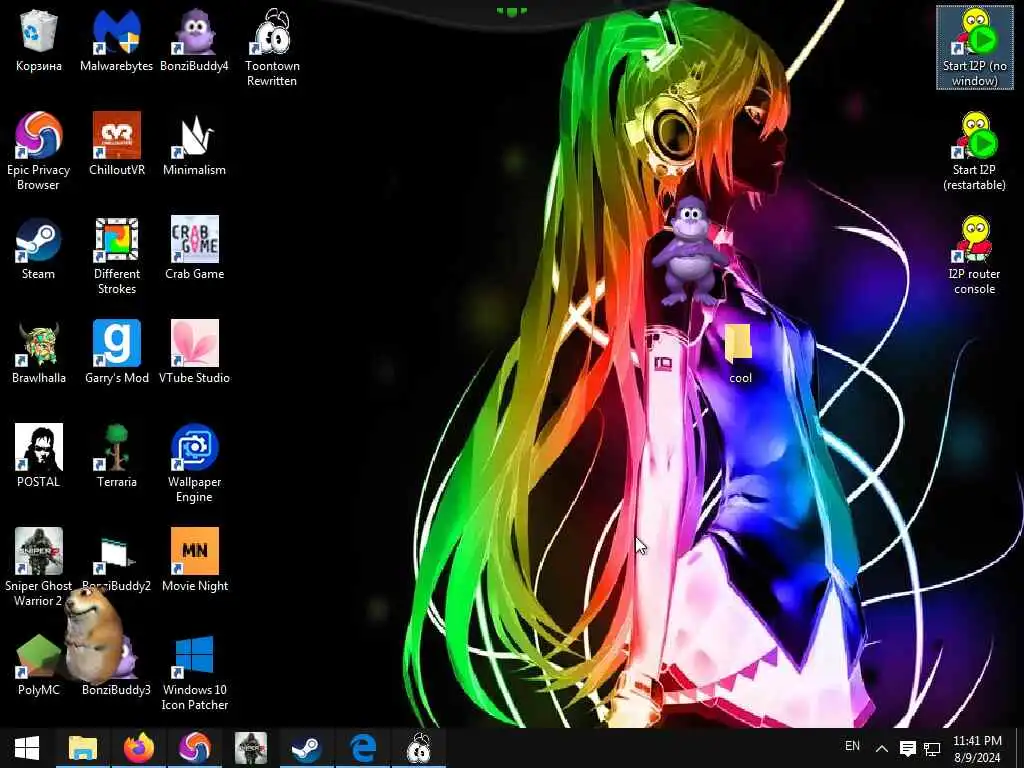Open Microsoft Edge from the taskbar

click(x=362, y=748)
